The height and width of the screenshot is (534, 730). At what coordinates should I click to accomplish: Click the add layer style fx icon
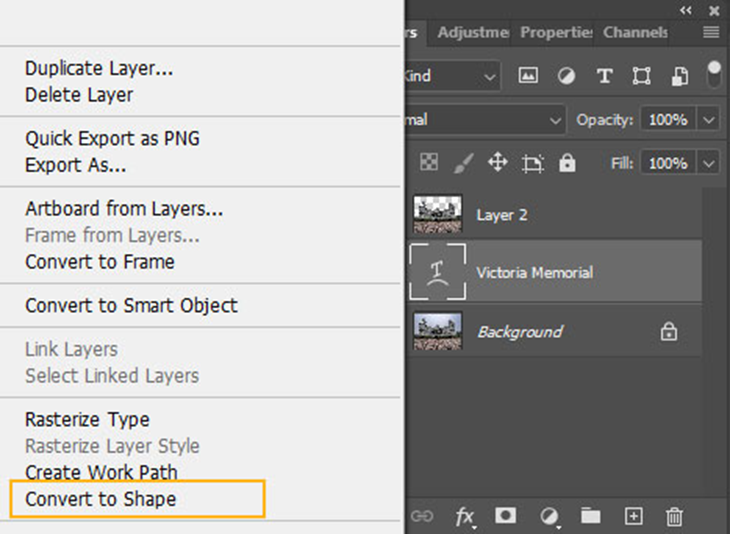pos(465,516)
